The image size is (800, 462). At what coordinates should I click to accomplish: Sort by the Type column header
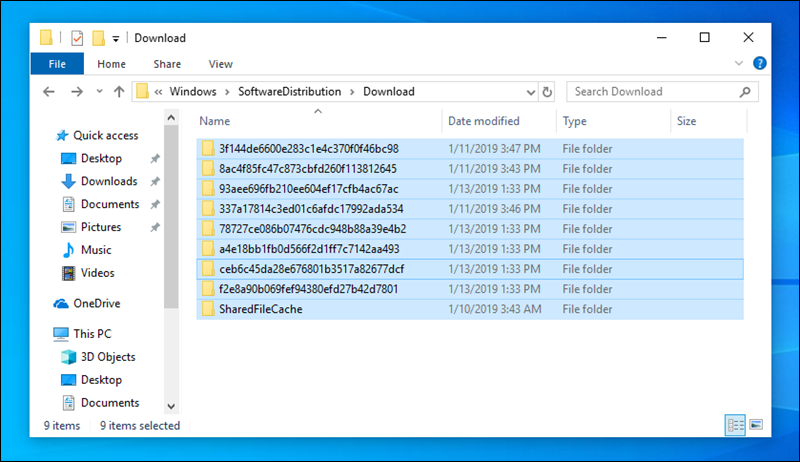point(574,121)
